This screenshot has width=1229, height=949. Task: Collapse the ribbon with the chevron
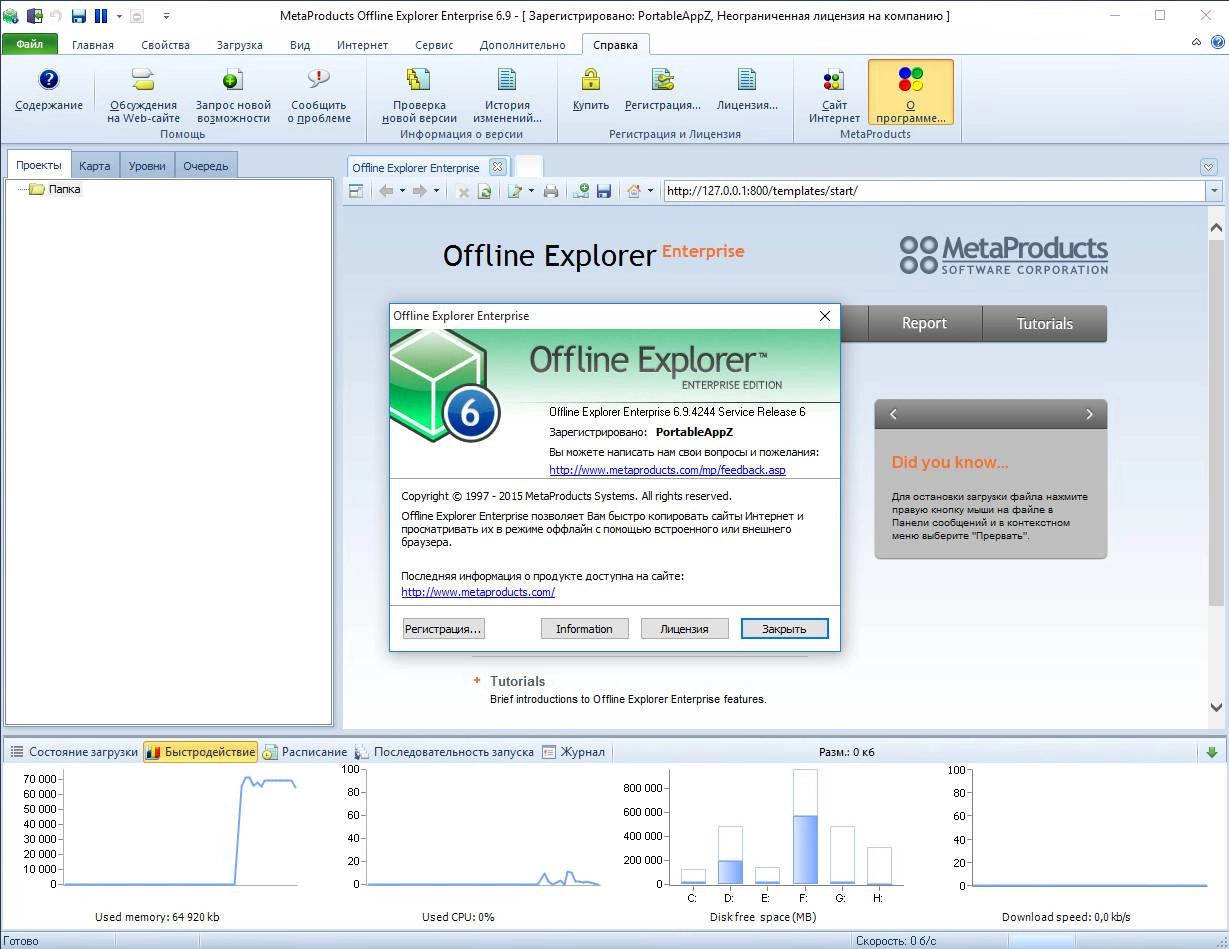pyautogui.click(x=1197, y=42)
